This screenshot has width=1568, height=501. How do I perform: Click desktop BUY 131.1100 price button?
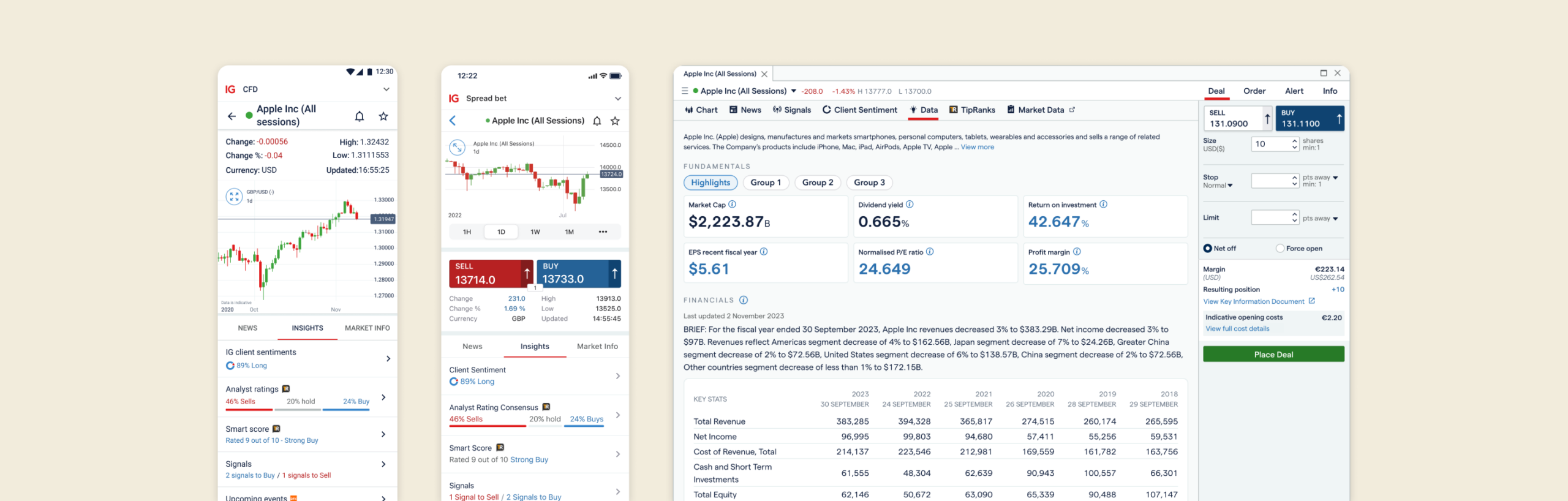pyautogui.click(x=1310, y=118)
